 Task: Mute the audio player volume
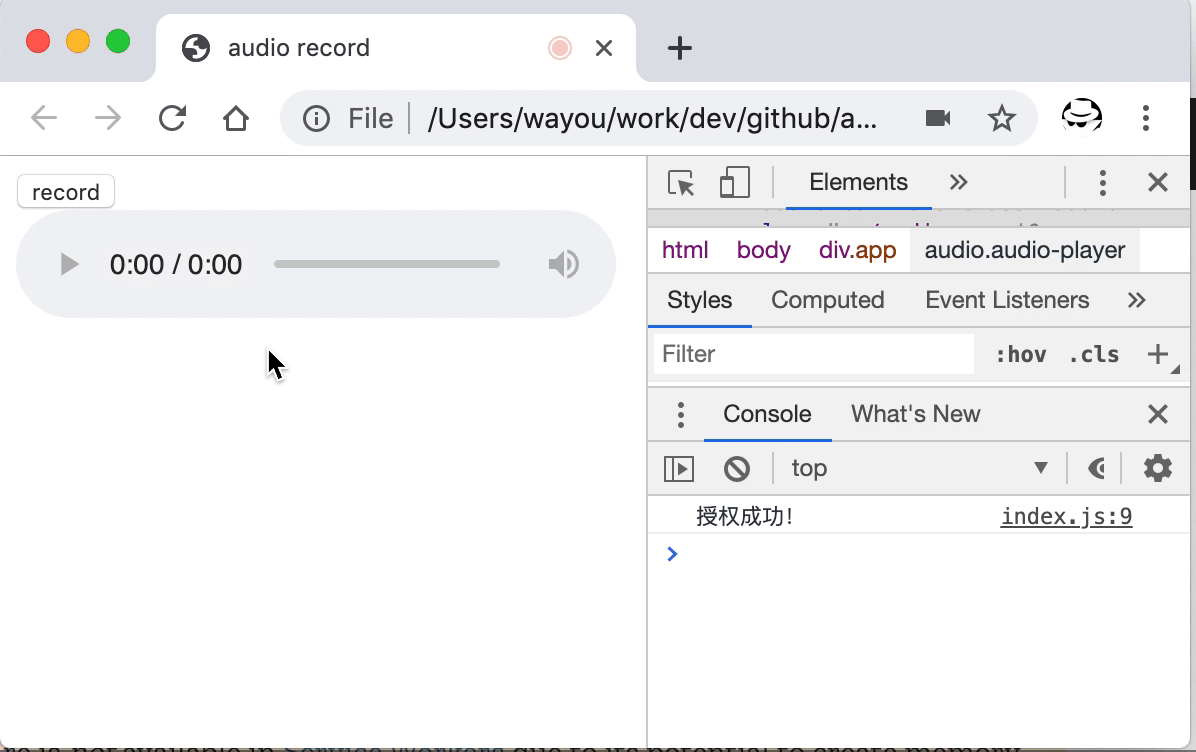563,264
